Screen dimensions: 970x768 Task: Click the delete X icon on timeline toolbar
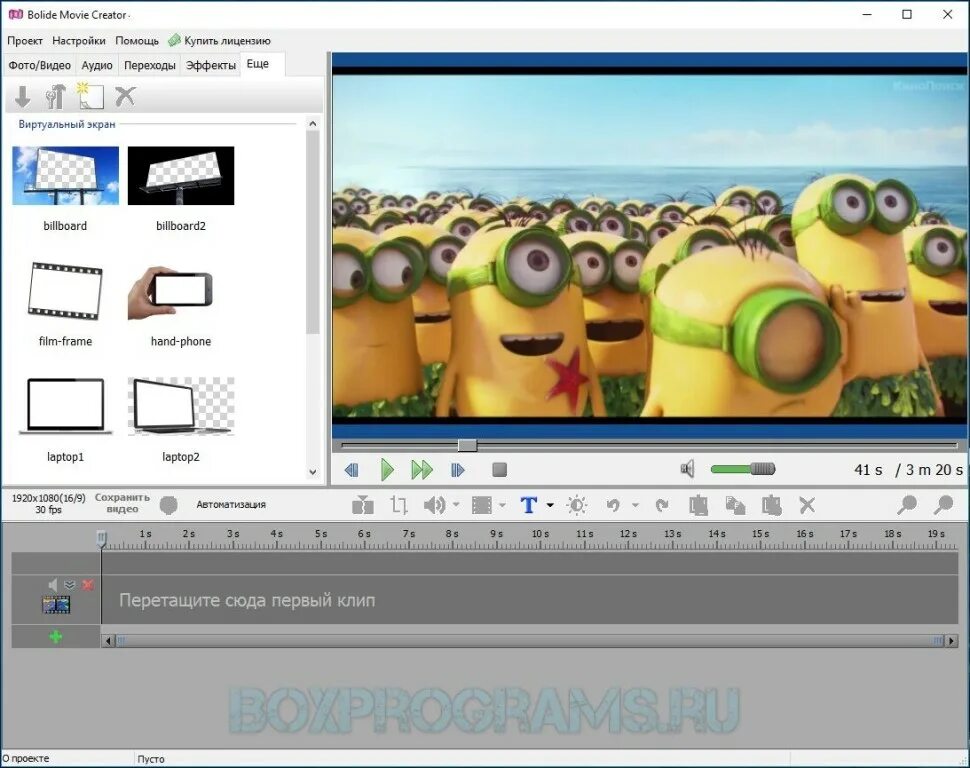[807, 505]
